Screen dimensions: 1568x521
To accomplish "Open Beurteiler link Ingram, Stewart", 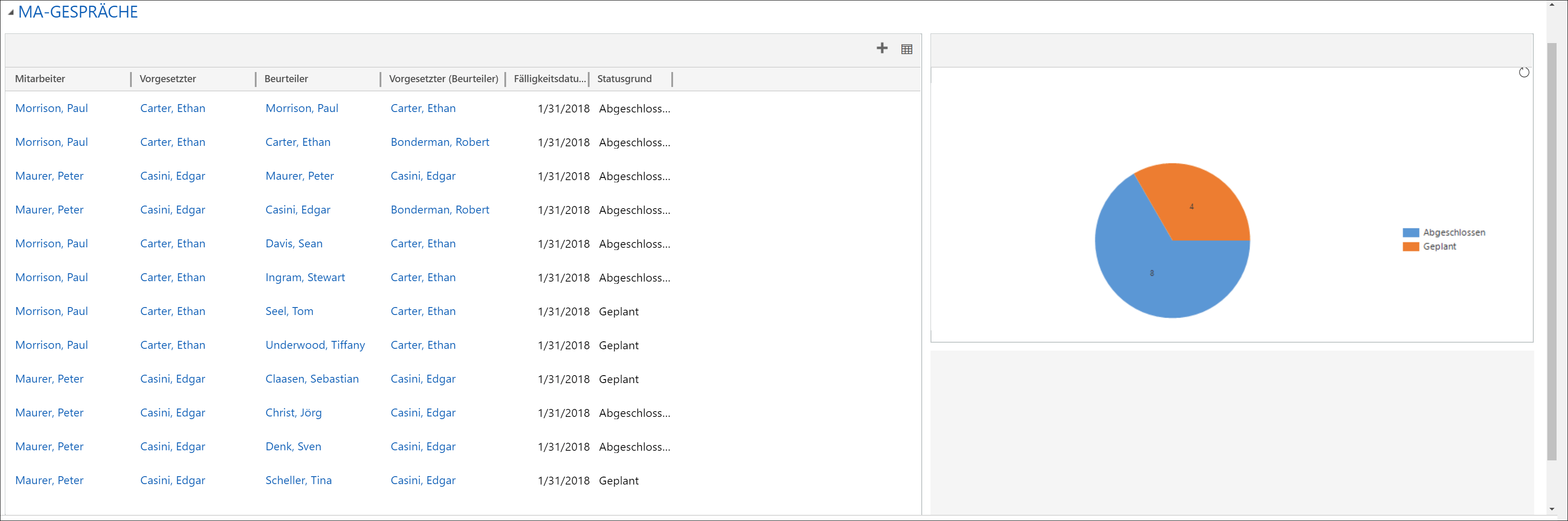I will [x=305, y=278].
